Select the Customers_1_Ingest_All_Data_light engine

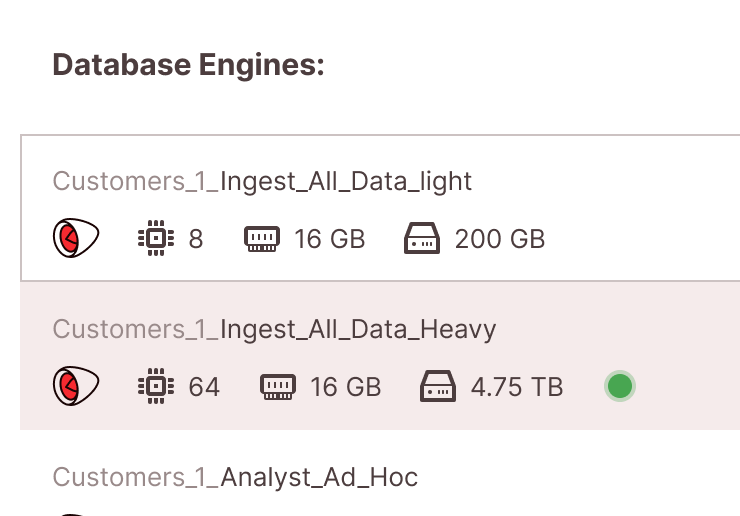pyautogui.click(x=262, y=181)
